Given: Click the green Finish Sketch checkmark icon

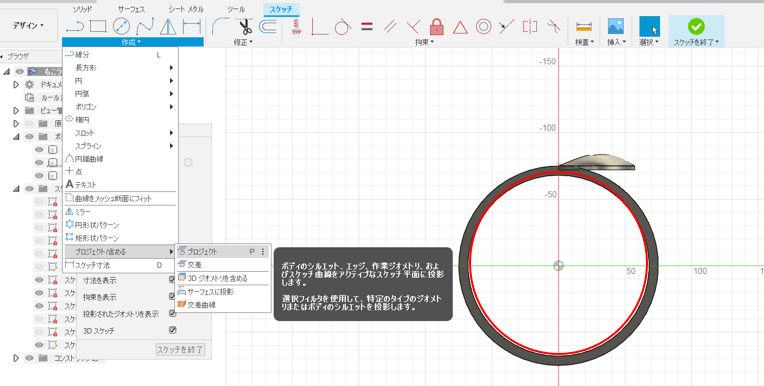Looking at the screenshot, I should coord(696,26).
